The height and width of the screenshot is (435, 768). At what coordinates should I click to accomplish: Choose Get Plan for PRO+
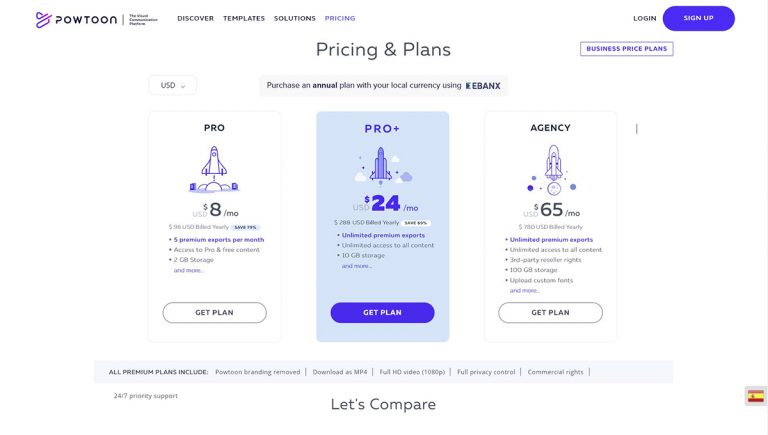pos(382,313)
